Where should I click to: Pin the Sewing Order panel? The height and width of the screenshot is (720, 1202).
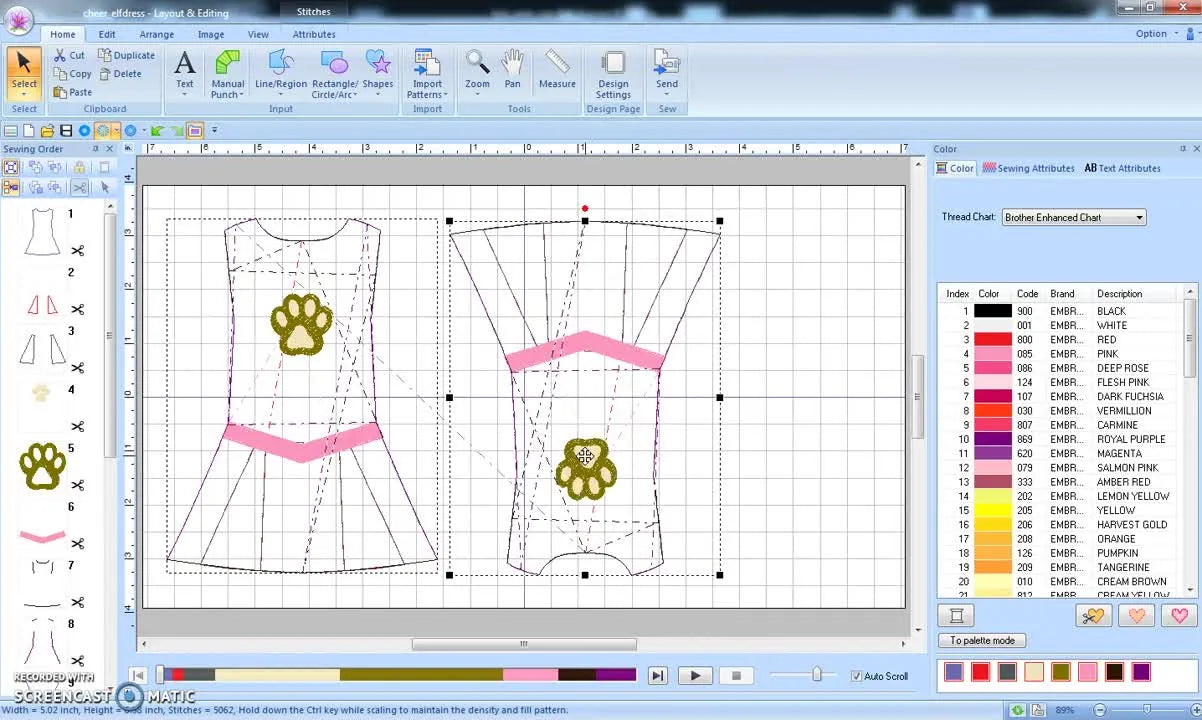(95, 149)
